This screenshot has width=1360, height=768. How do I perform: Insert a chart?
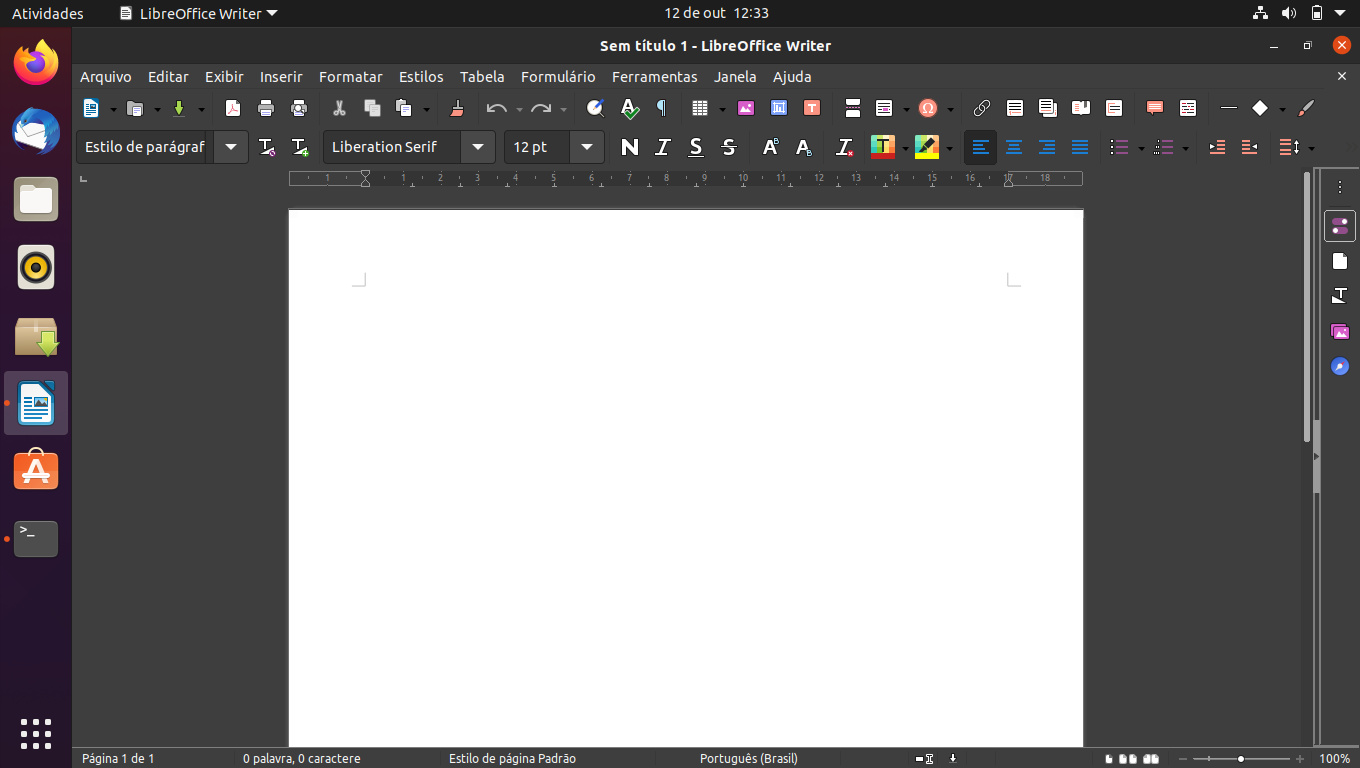779,108
